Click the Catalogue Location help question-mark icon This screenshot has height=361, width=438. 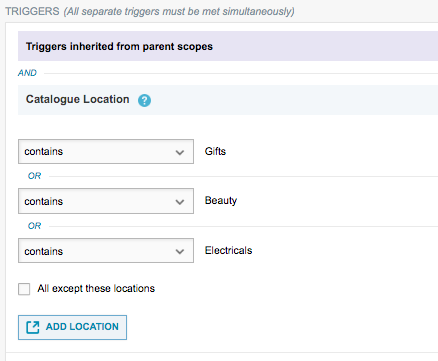tap(144, 100)
